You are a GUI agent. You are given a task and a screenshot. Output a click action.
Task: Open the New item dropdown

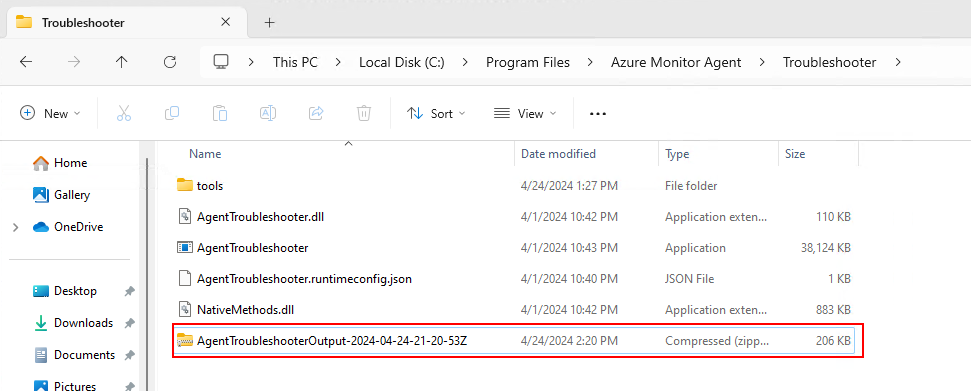[x=50, y=113]
